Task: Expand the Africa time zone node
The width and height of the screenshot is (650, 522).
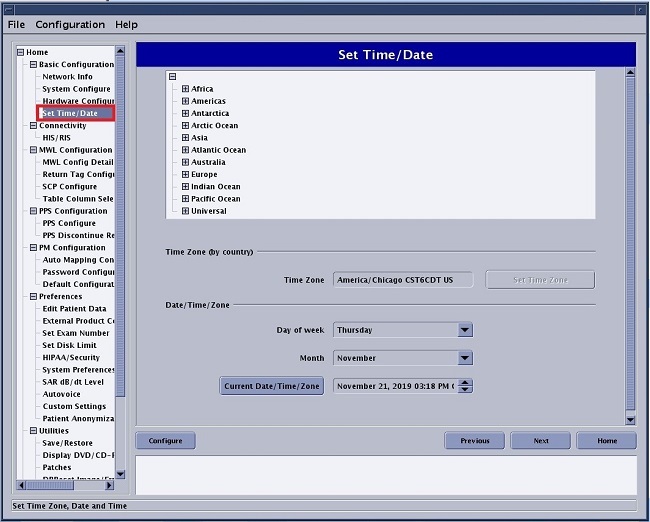Action: pos(185,89)
